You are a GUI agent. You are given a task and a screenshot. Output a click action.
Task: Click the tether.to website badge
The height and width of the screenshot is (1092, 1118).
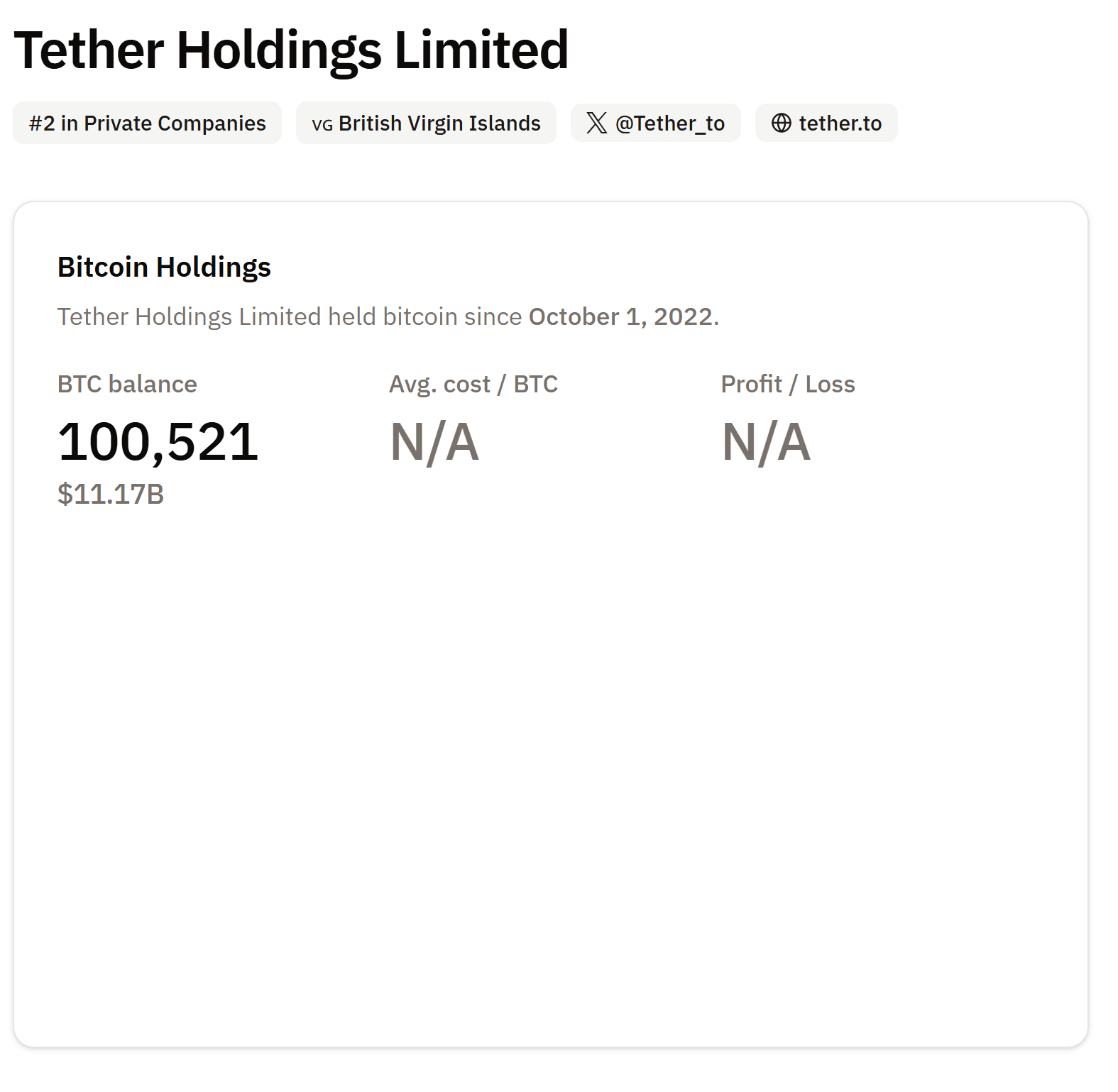(x=826, y=123)
